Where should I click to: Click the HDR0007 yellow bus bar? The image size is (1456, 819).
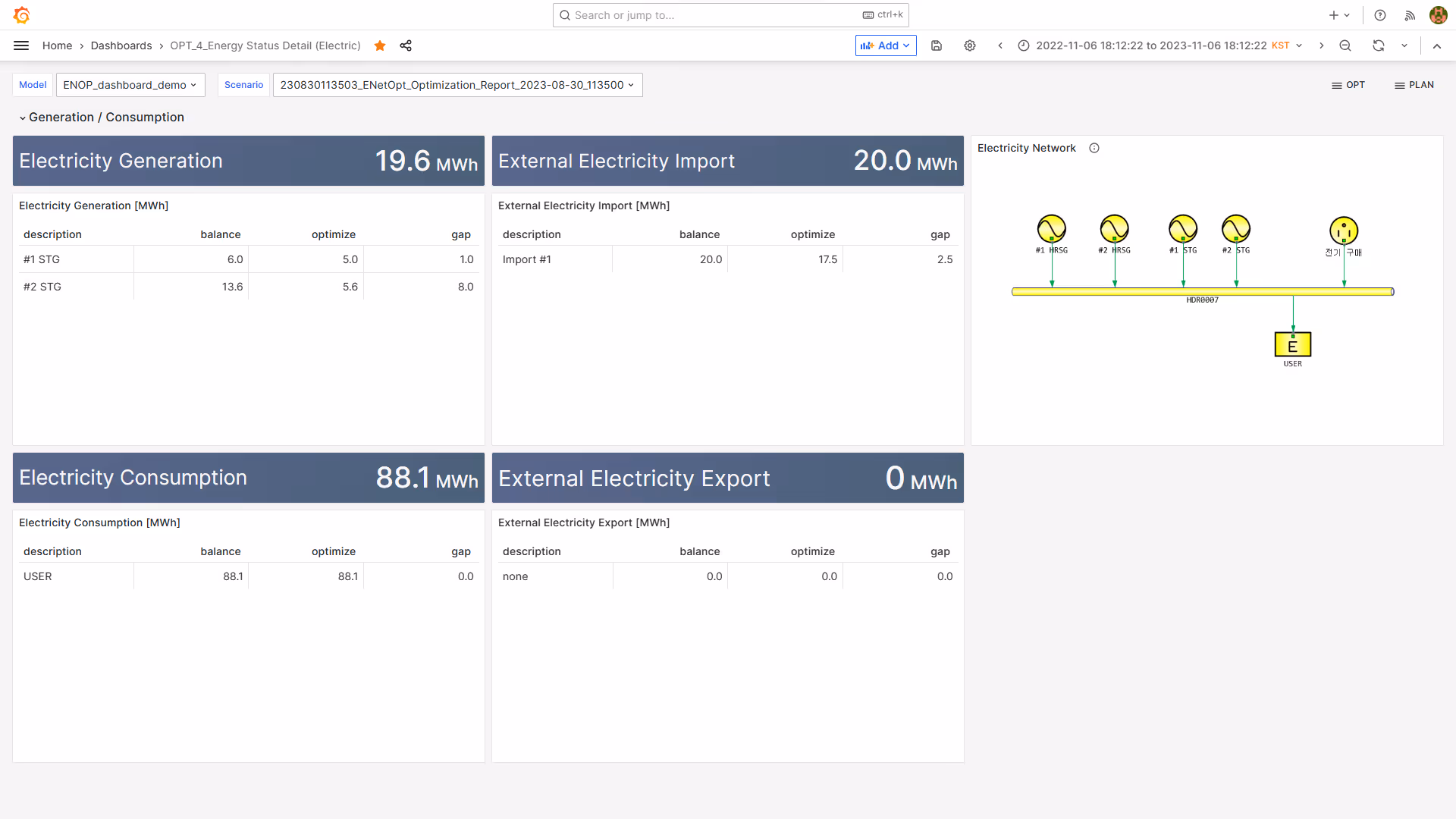click(x=1203, y=291)
